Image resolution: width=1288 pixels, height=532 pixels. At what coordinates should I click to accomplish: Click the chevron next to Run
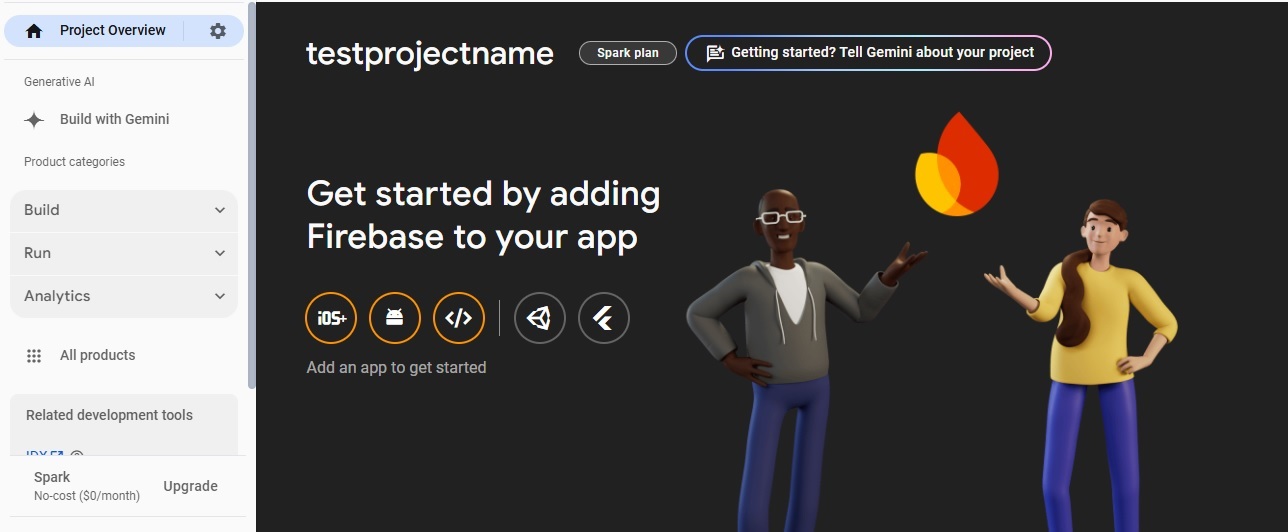pyautogui.click(x=220, y=253)
